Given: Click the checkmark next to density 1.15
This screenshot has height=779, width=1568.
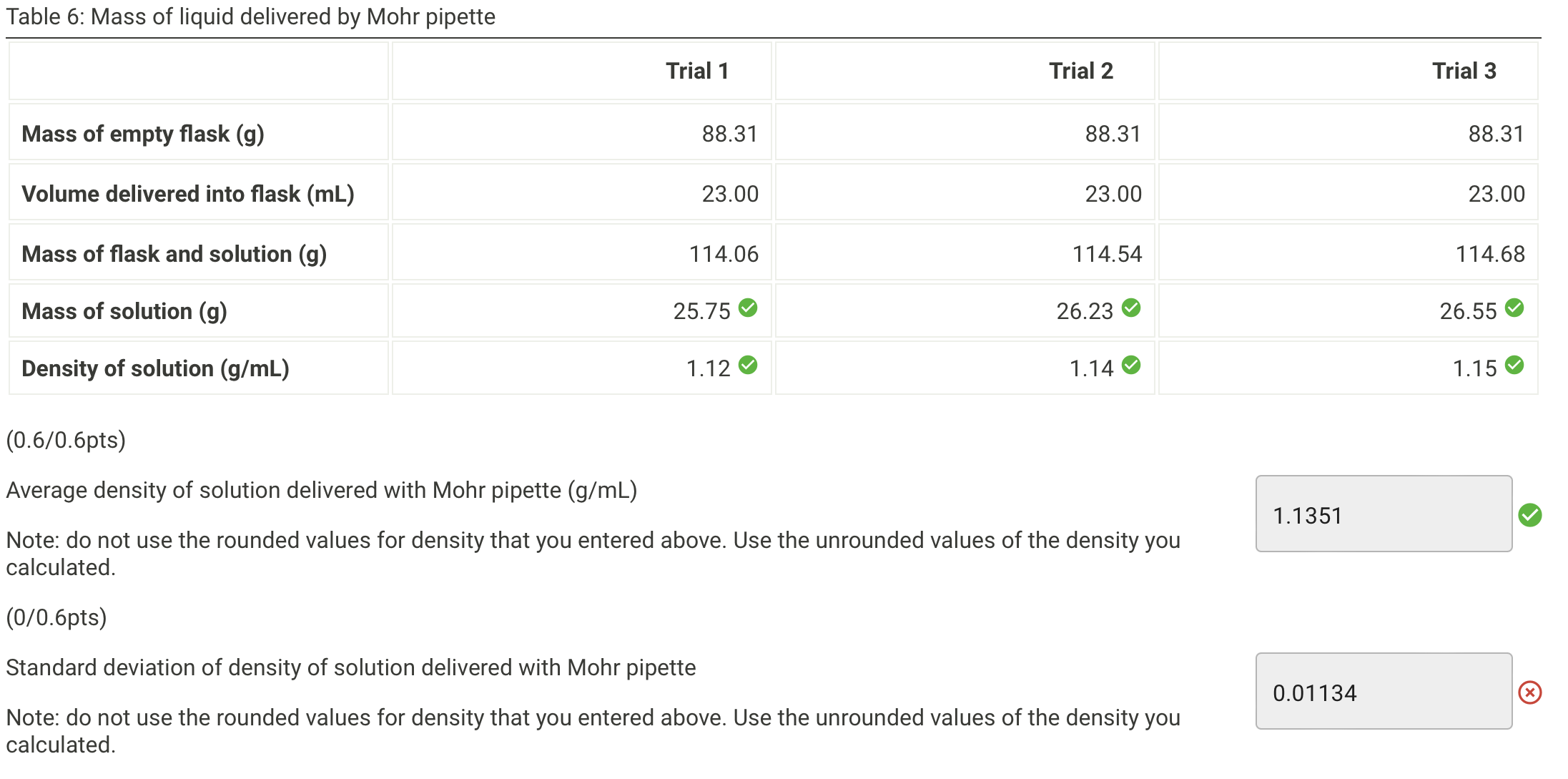Looking at the screenshot, I should tap(1515, 366).
